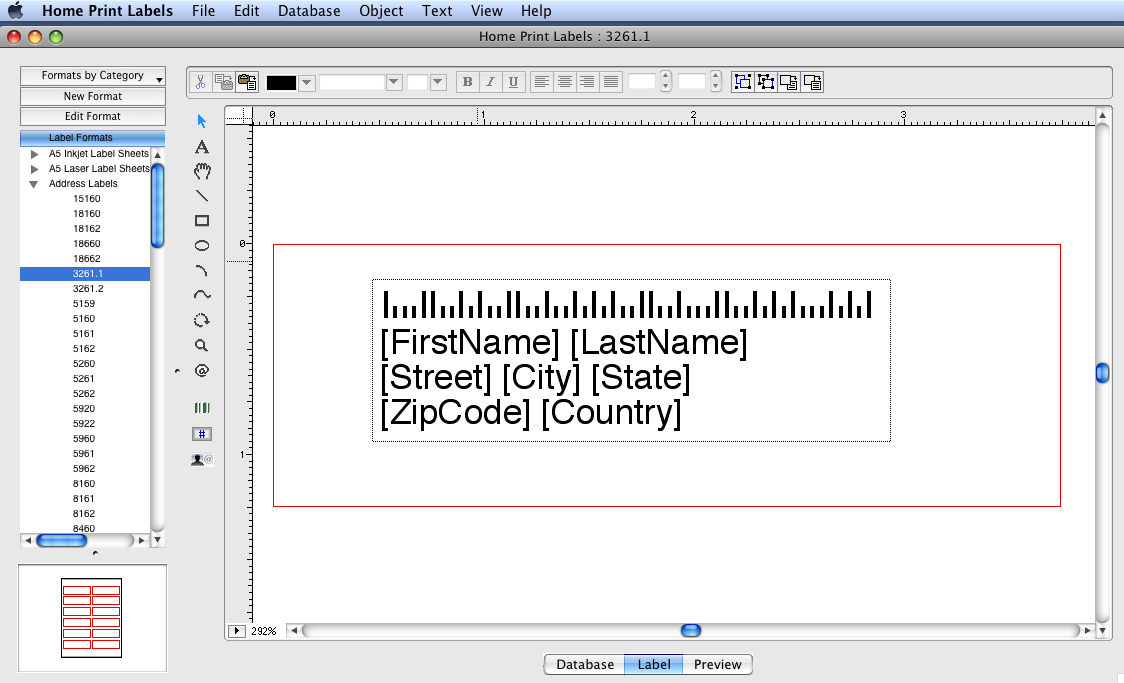Toggle Italic text formatting
The image size is (1124, 683).
[x=490, y=83]
